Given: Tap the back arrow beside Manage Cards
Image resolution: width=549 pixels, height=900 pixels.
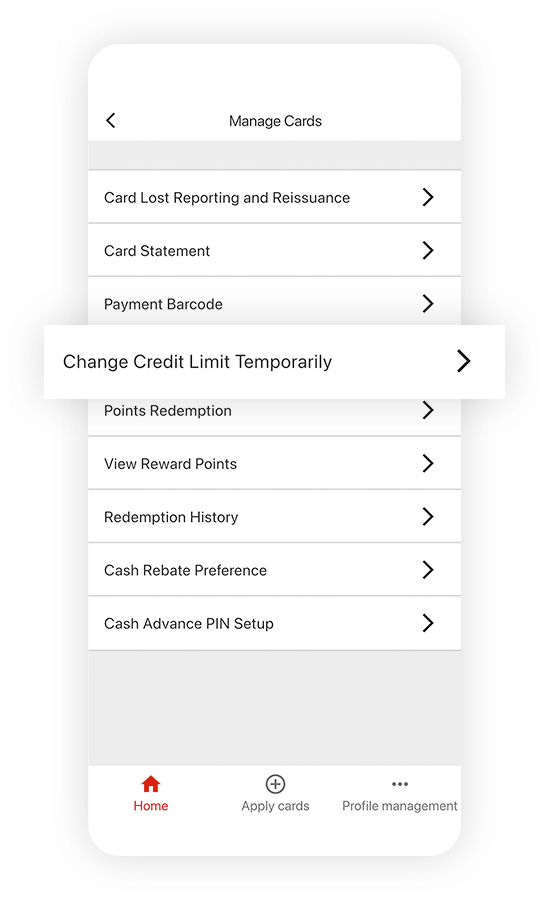Looking at the screenshot, I should [x=111, y=121].
